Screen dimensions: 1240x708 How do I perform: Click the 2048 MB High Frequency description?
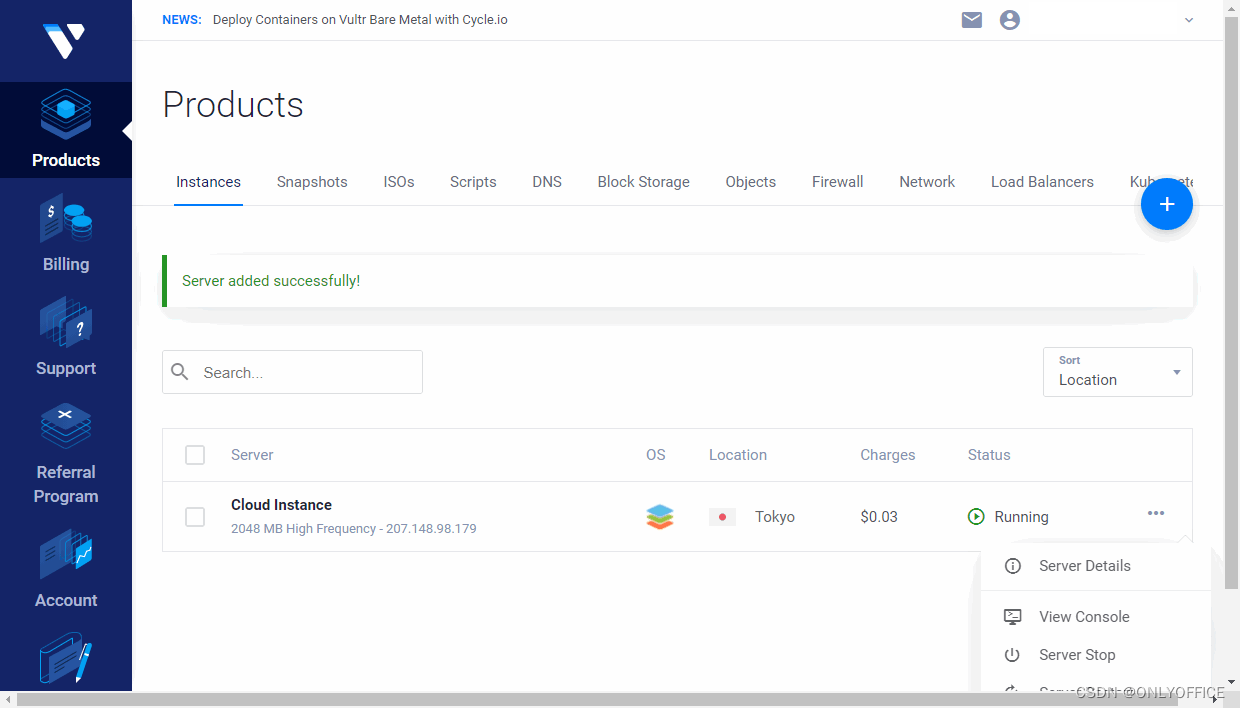click(354, 528)
